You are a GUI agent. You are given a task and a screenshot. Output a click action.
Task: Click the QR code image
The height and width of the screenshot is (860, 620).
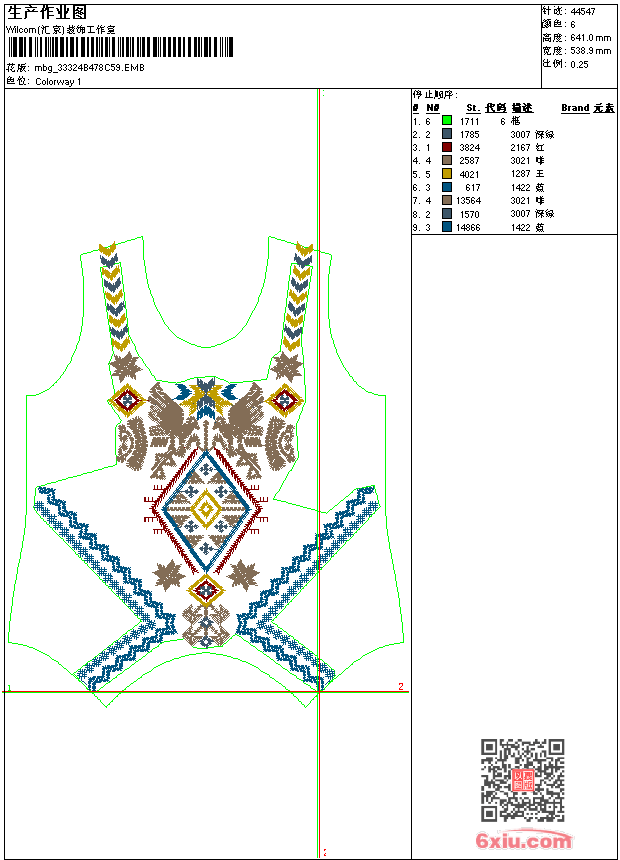[523, 780]
